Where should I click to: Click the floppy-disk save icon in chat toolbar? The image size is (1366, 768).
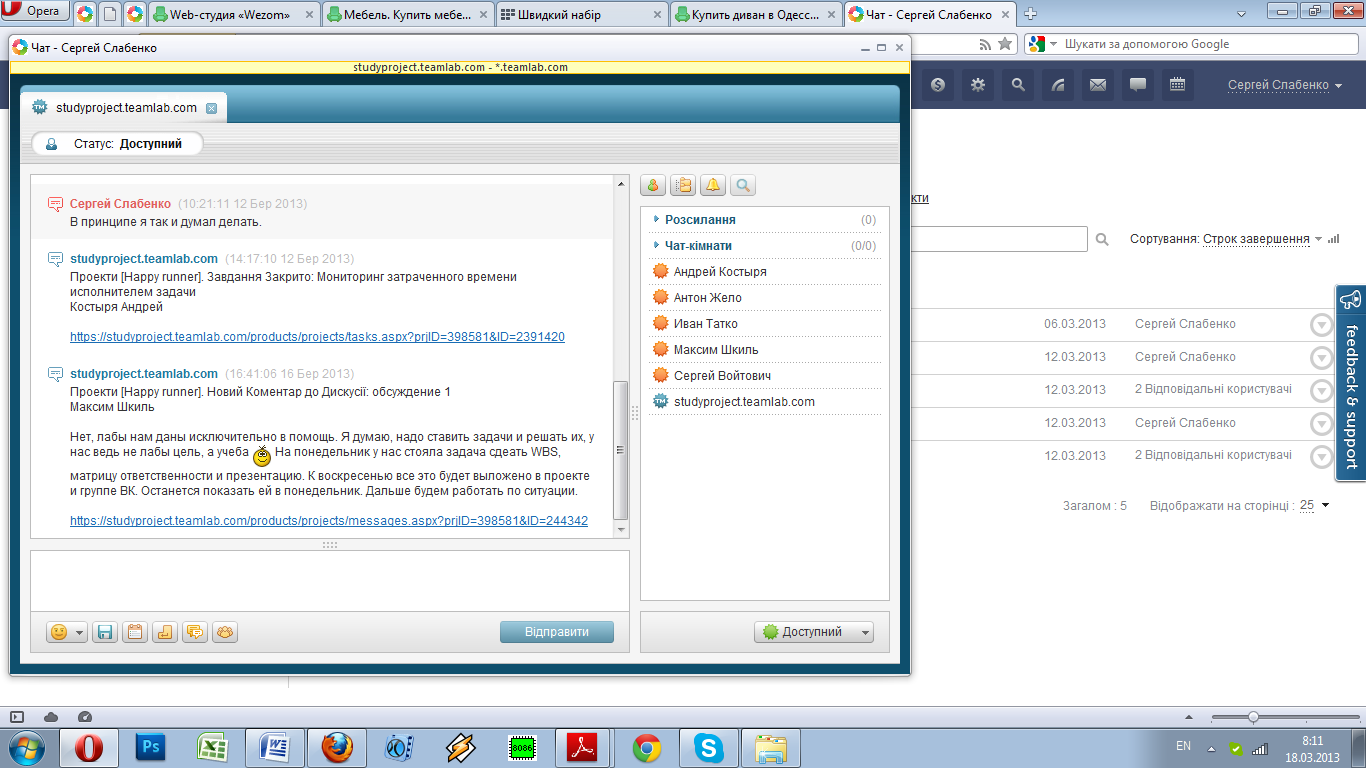click(x=105, y=632)
